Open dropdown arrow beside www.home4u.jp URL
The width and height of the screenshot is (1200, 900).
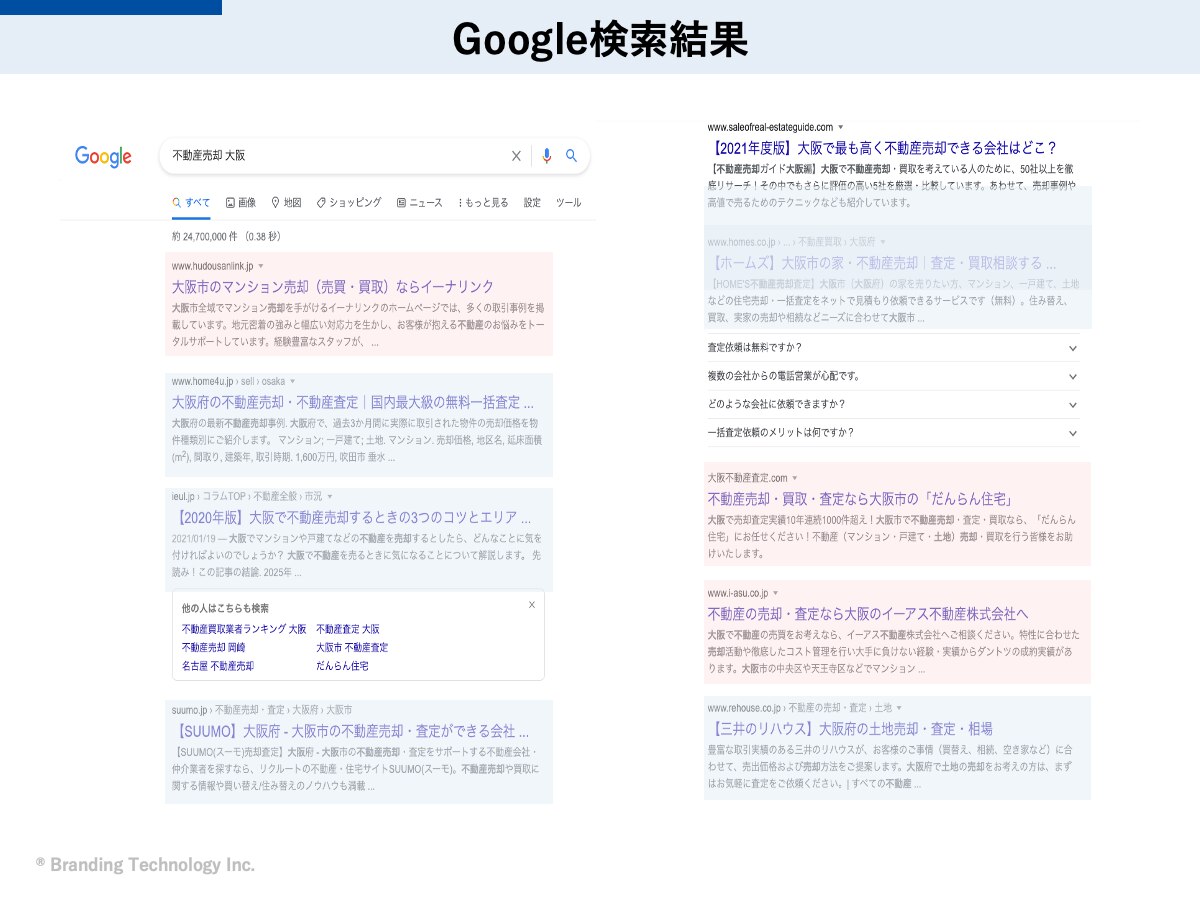(x=293, y=381)
